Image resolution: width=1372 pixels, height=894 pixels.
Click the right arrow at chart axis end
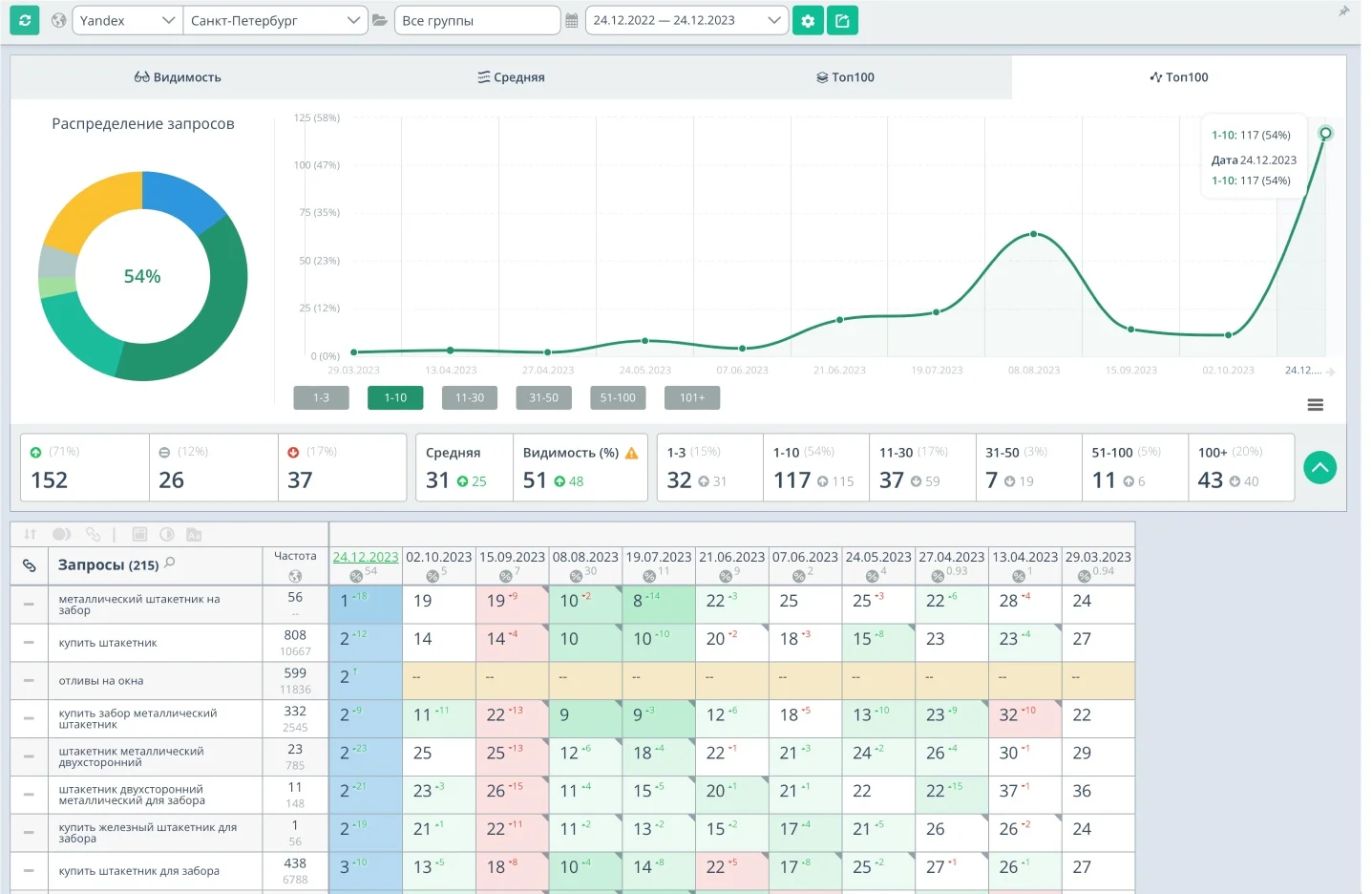(1330, 372)
